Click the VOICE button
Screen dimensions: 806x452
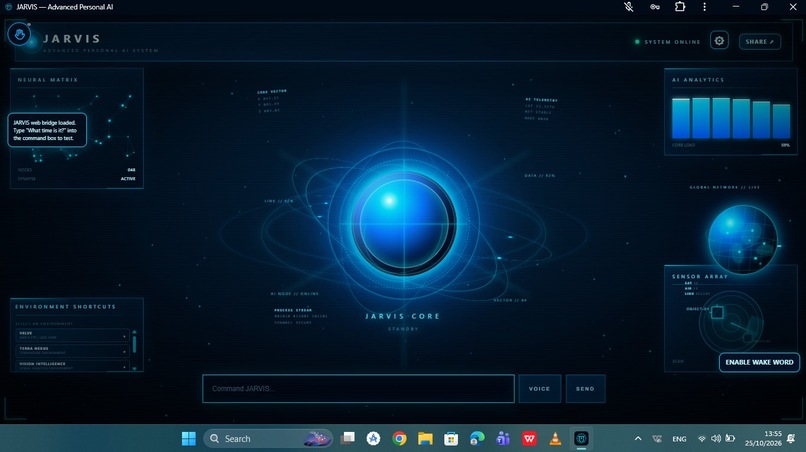point(540,389)
